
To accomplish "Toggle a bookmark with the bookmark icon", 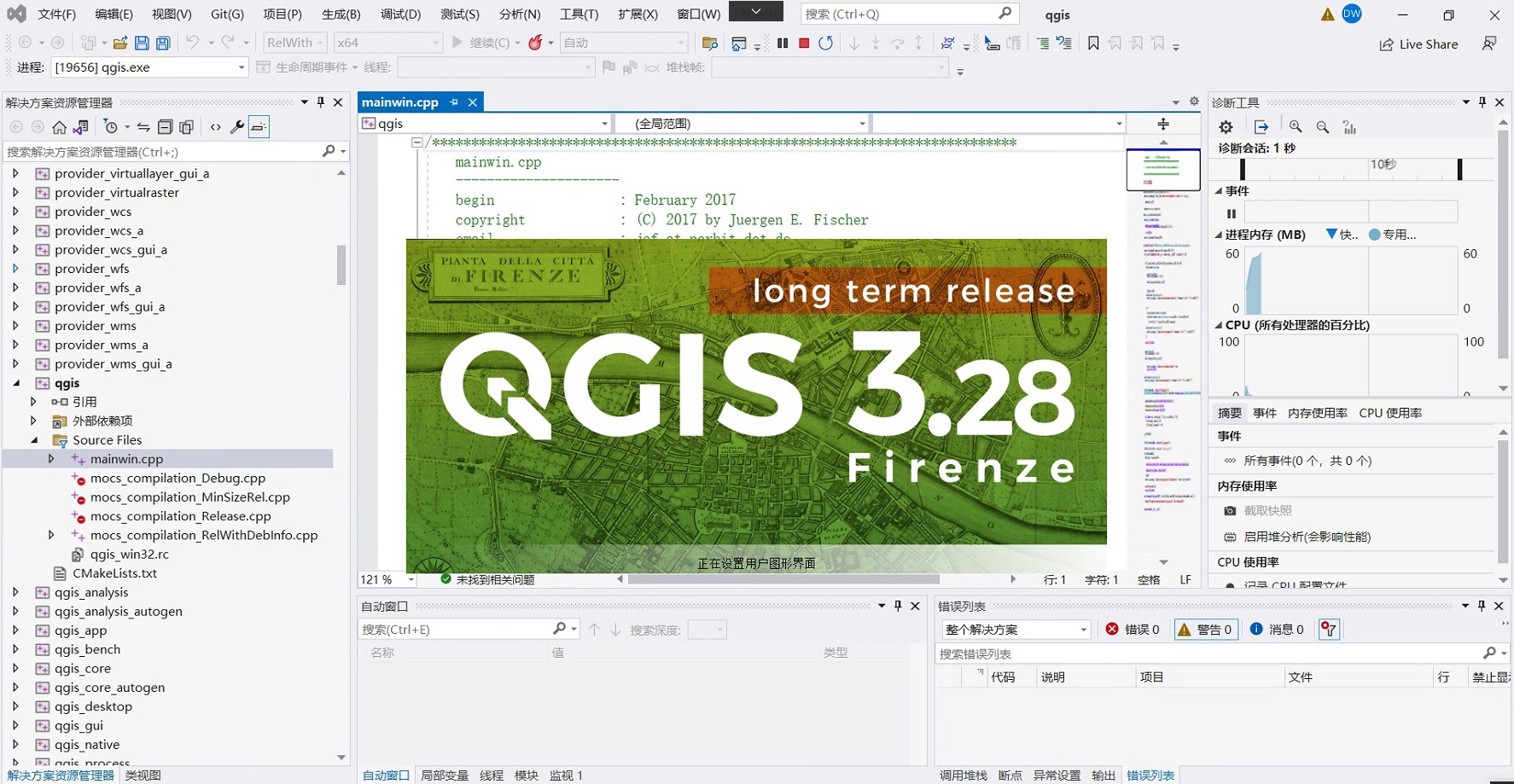I will click(1093, 43).
